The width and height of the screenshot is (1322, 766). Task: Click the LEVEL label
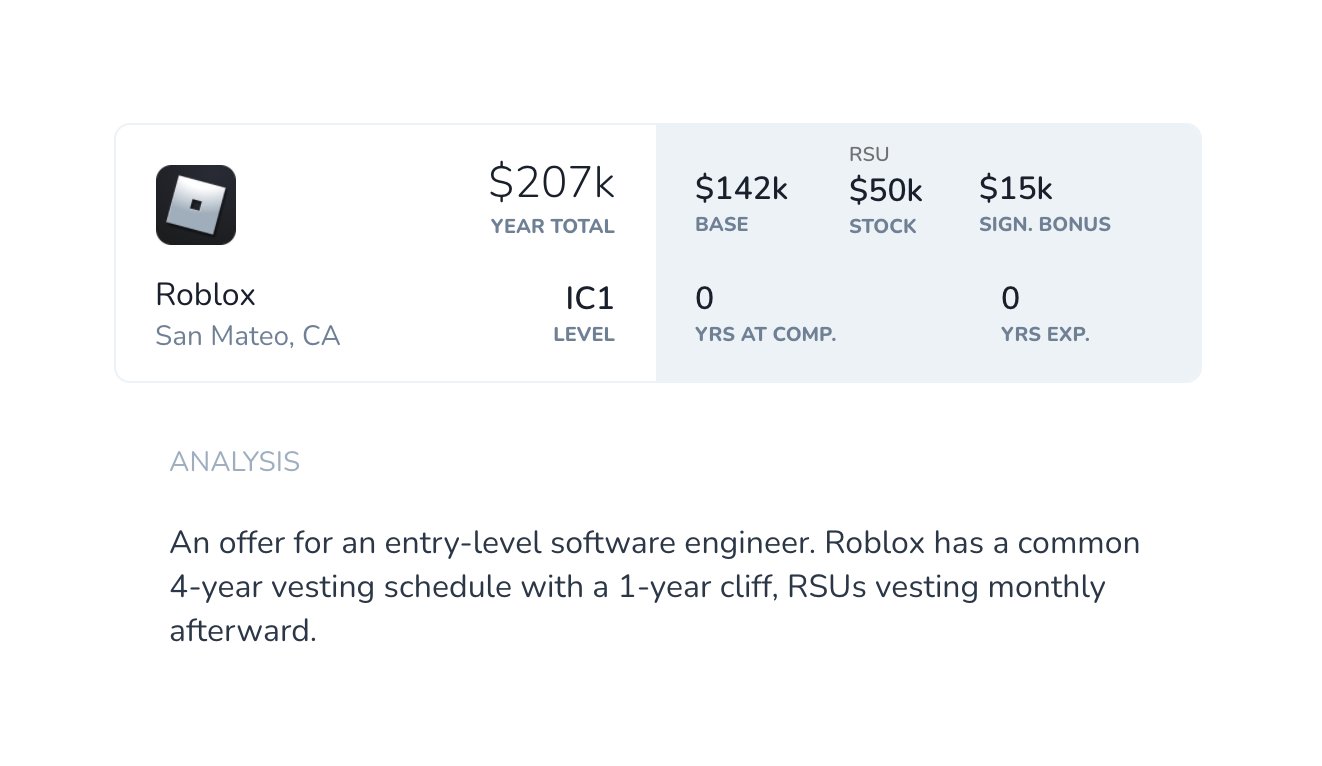584,335
